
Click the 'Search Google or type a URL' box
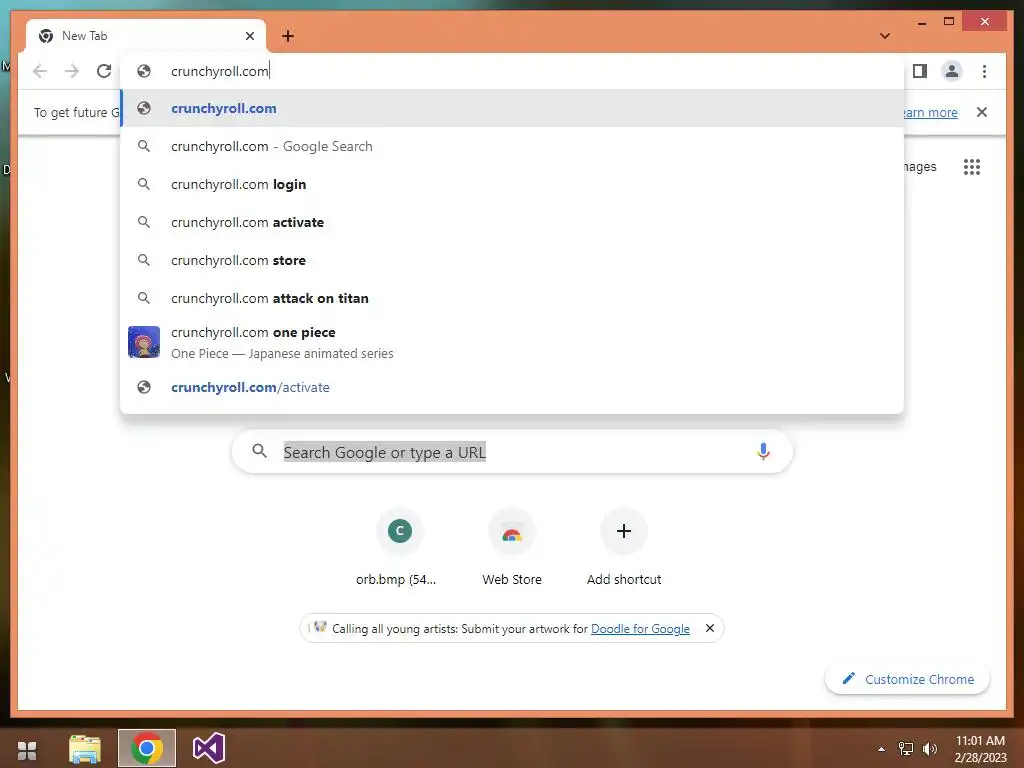tap(512, 452)
